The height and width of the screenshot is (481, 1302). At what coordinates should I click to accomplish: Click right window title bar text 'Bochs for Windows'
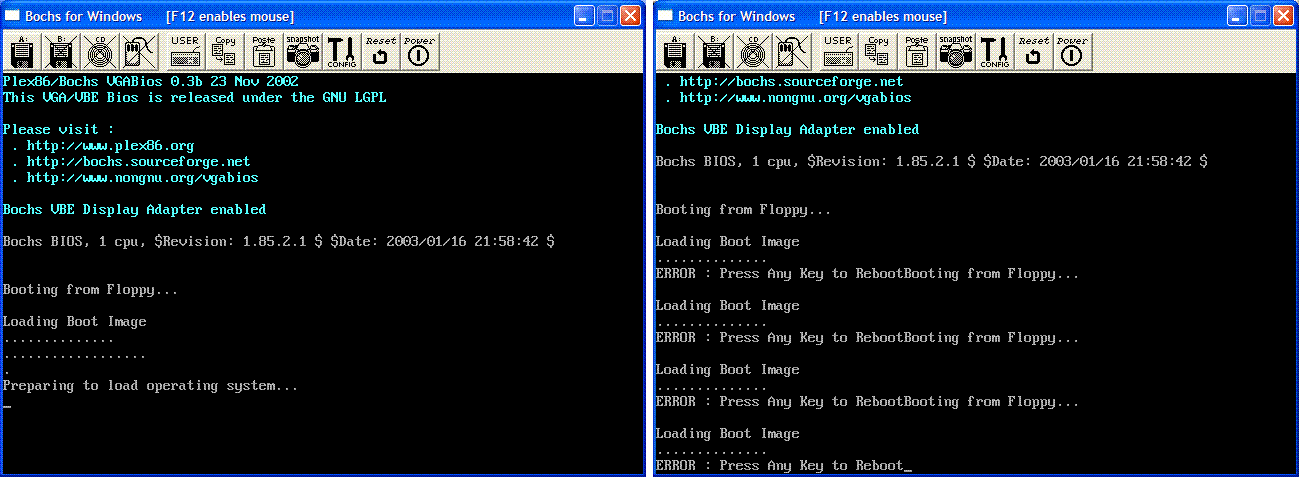737,16
